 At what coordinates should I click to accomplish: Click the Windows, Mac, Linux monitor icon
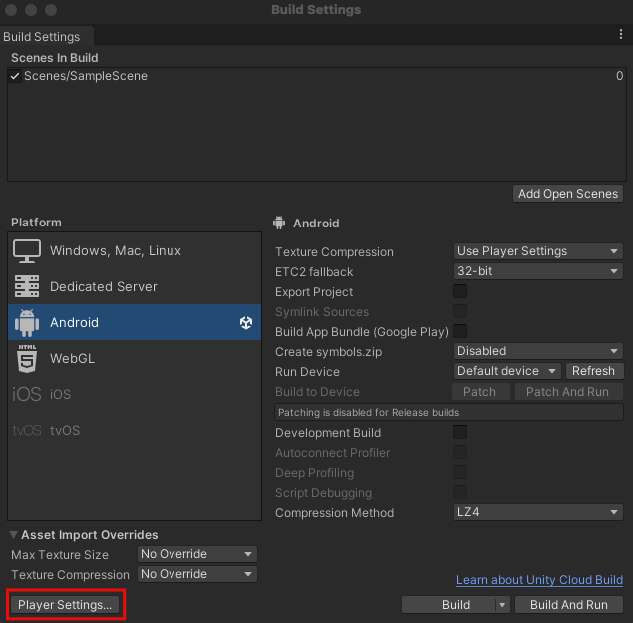27,251
